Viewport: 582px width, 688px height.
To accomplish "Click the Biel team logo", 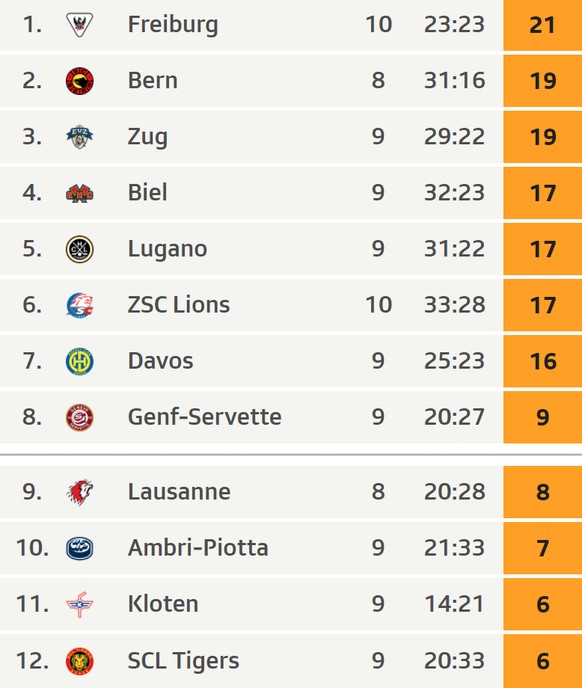I will click(79, 193).
